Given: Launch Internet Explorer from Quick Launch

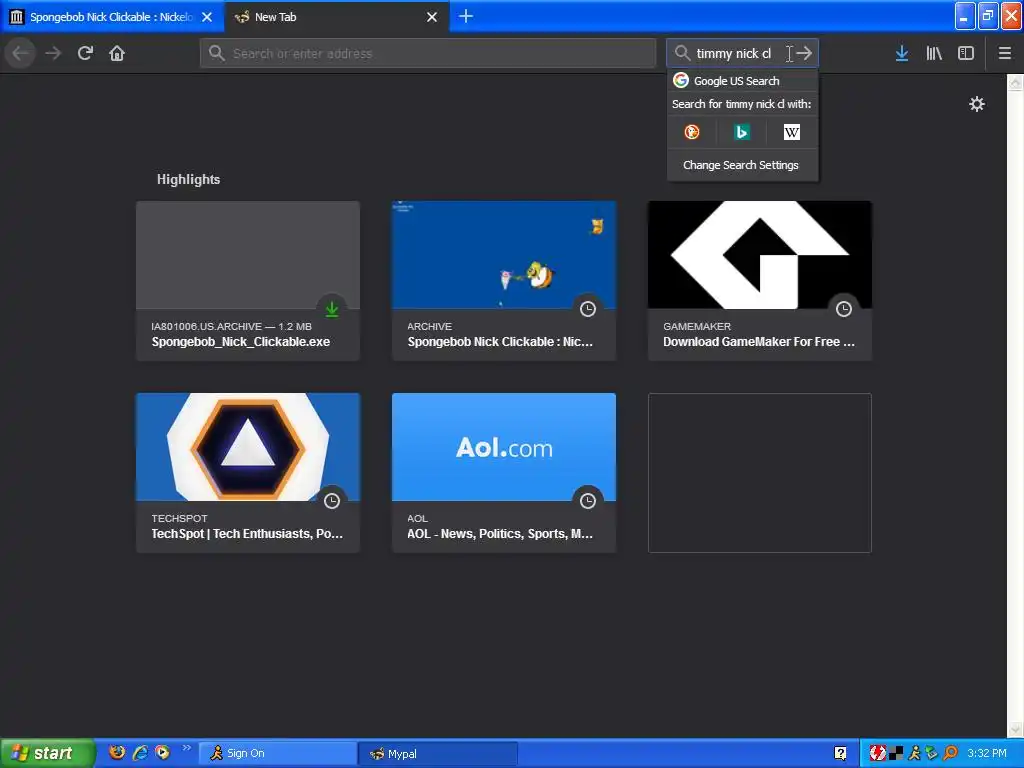Looking at the screenshot, I should click(x=140, y=752).
